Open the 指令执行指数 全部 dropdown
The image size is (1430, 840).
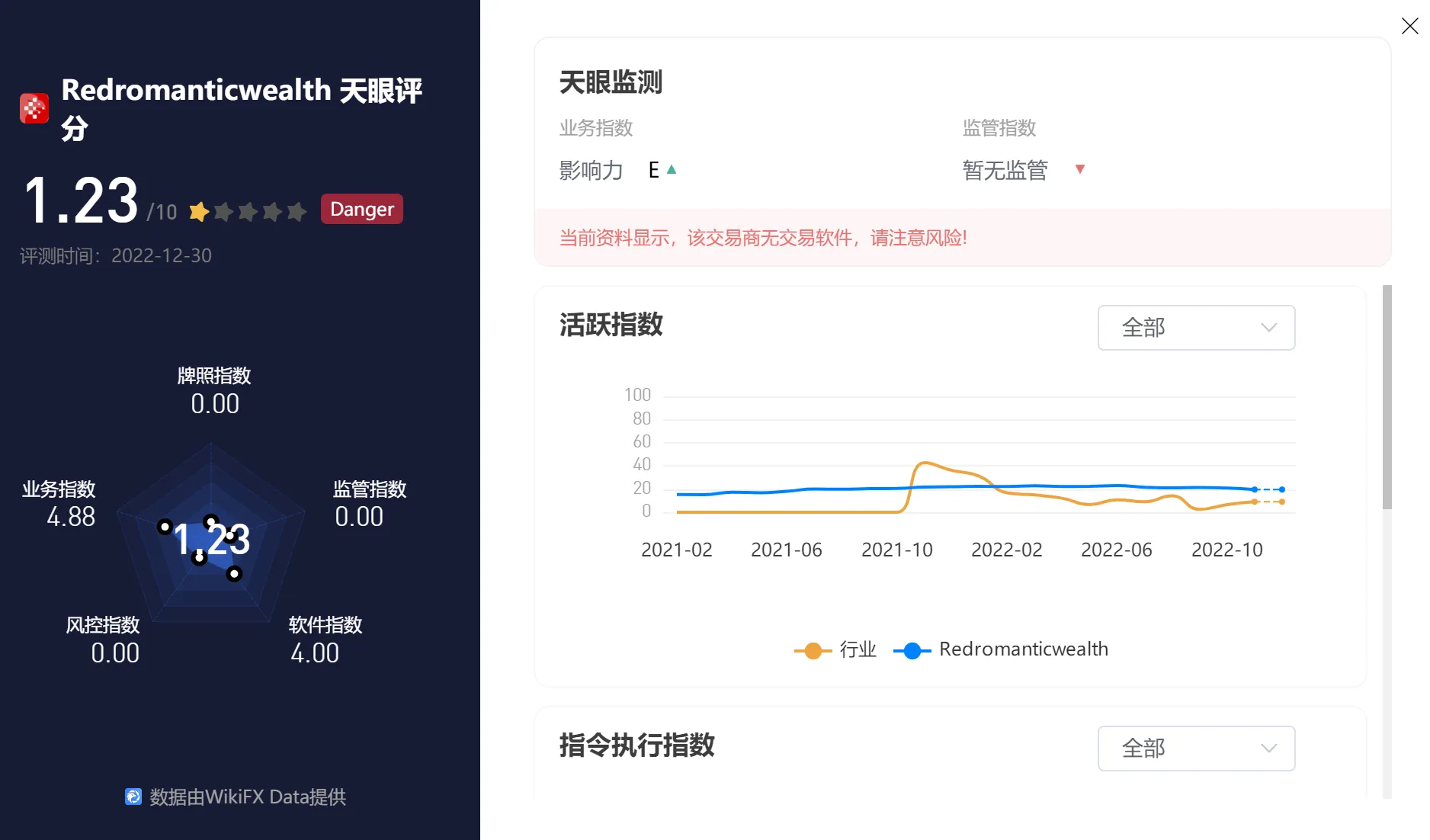1196,749
